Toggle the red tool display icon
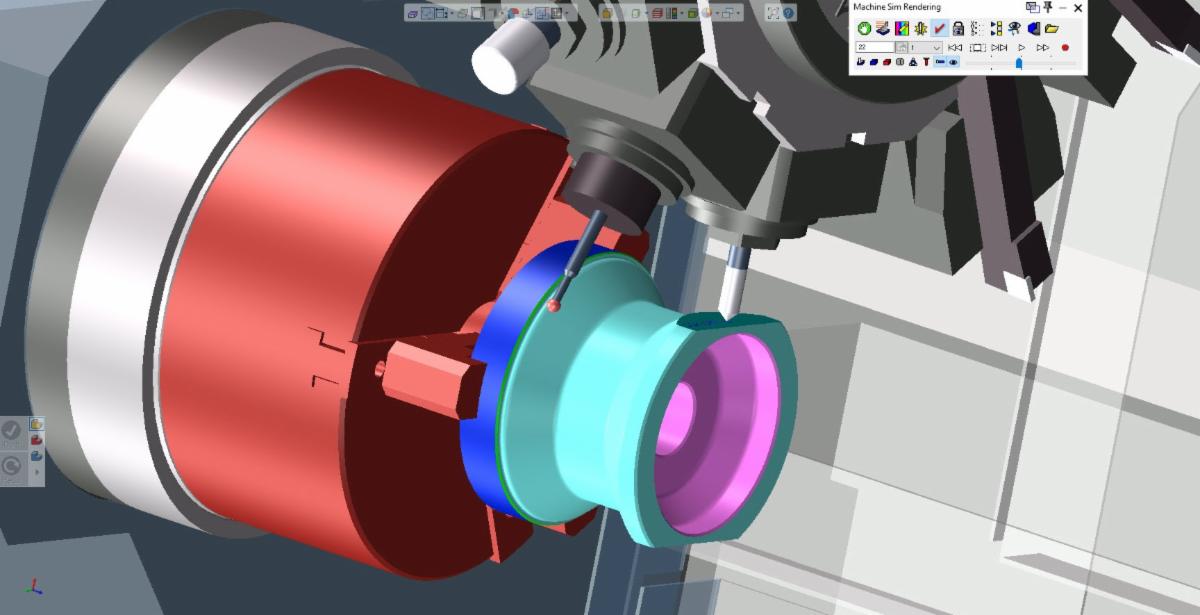Viewport: 1200px width, 615px height. [x=926, y=62]
